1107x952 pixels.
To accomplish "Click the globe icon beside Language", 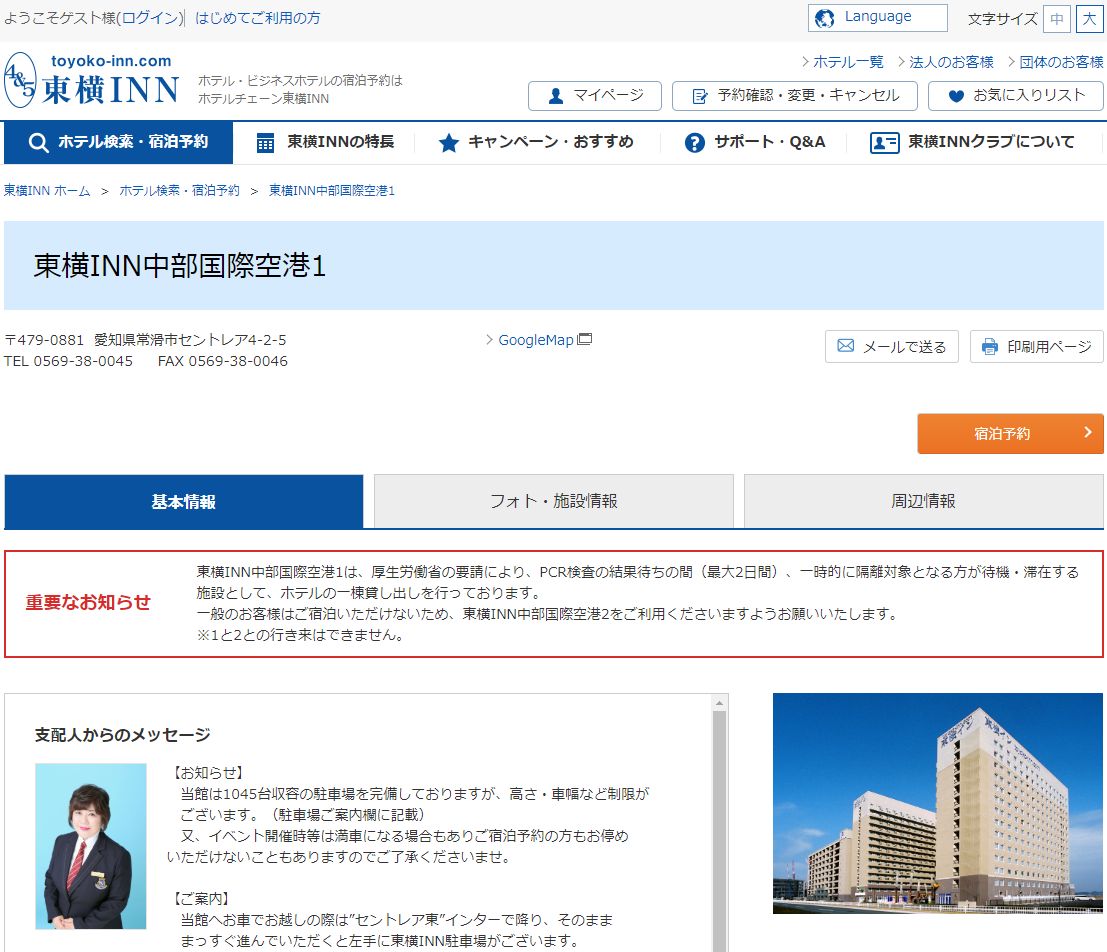I will click(825, 18).
